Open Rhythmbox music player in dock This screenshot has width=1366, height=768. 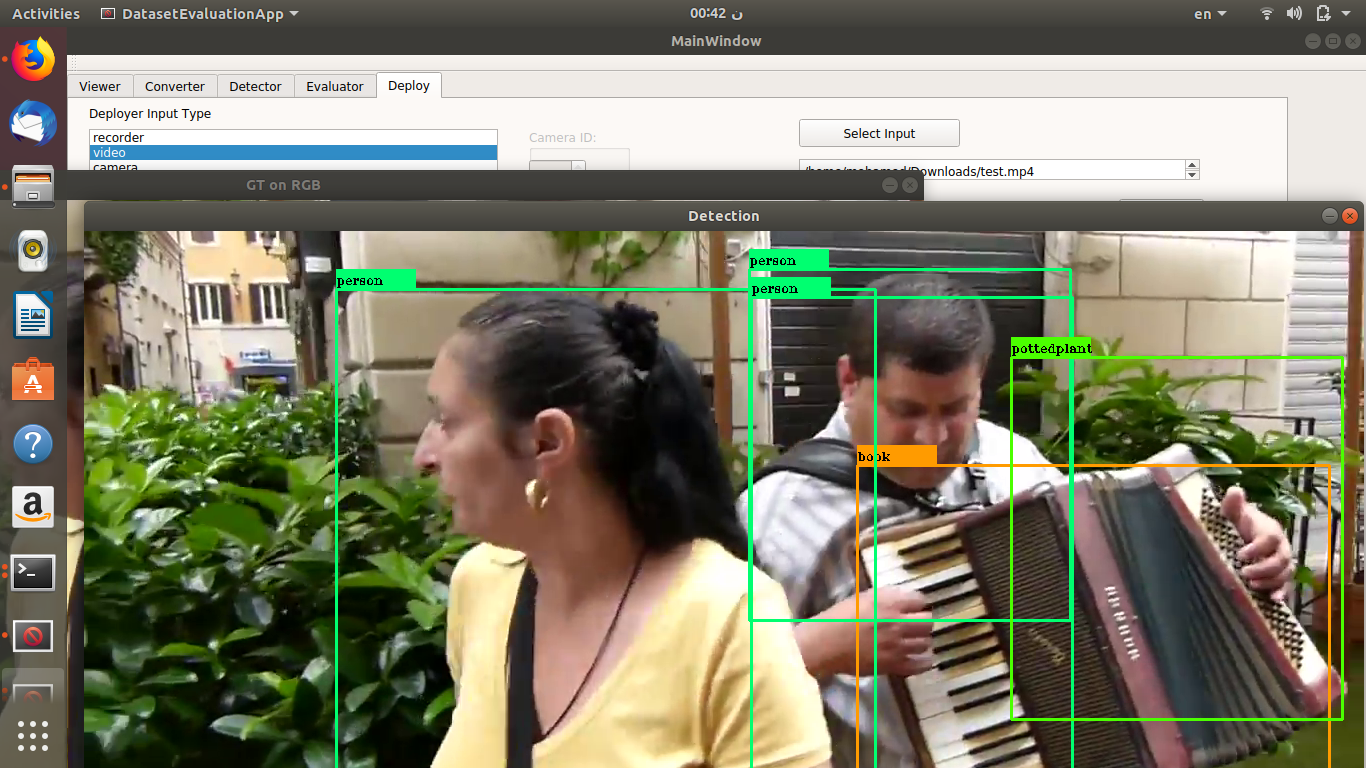coord(33,251)
